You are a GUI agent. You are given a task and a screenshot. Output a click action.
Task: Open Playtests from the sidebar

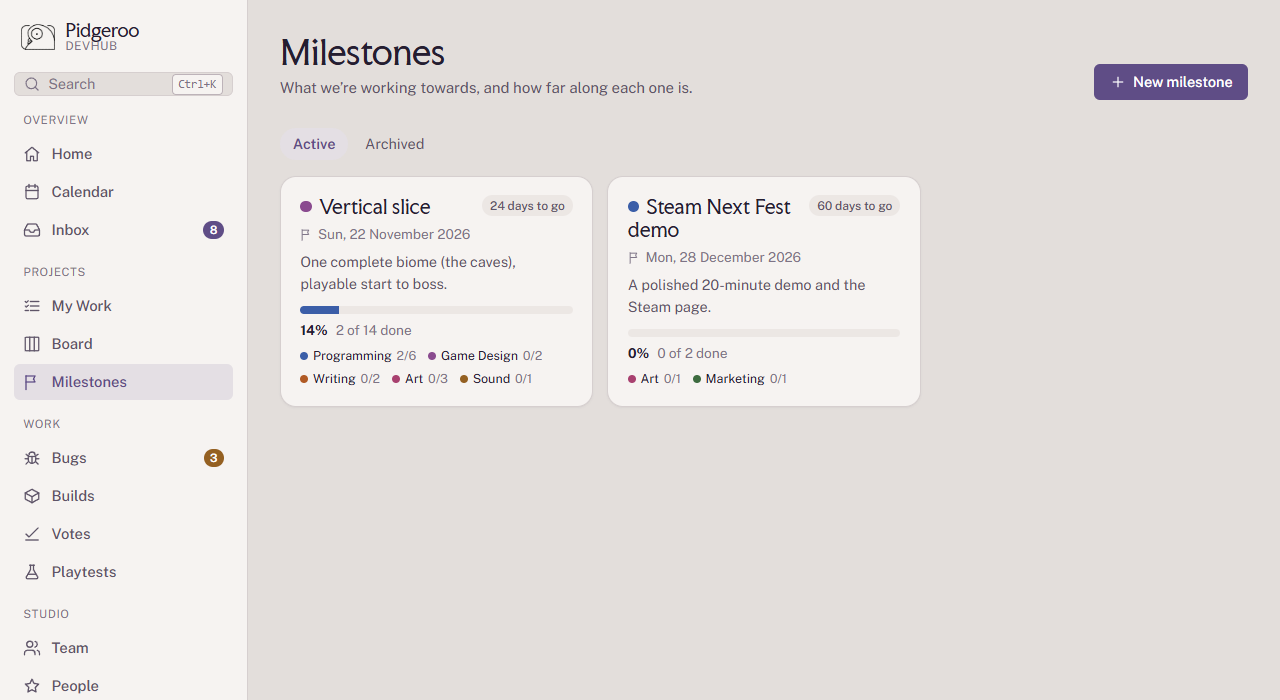click(x=123, y=572)
